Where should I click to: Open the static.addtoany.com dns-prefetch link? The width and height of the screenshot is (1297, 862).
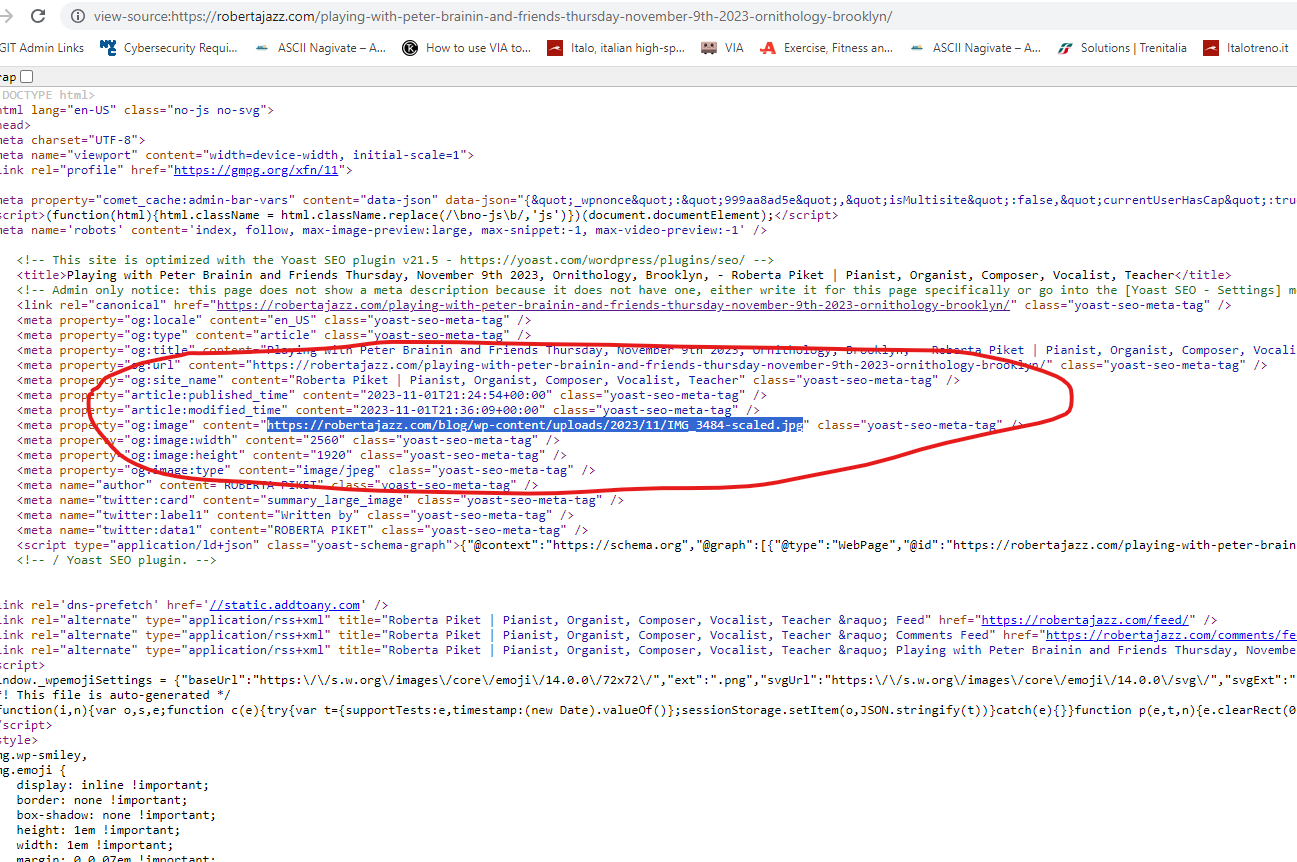[284, 605]
